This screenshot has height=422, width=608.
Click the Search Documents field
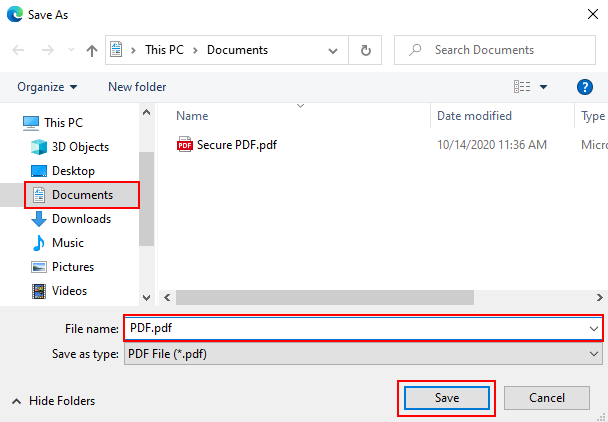click(495, 50)
